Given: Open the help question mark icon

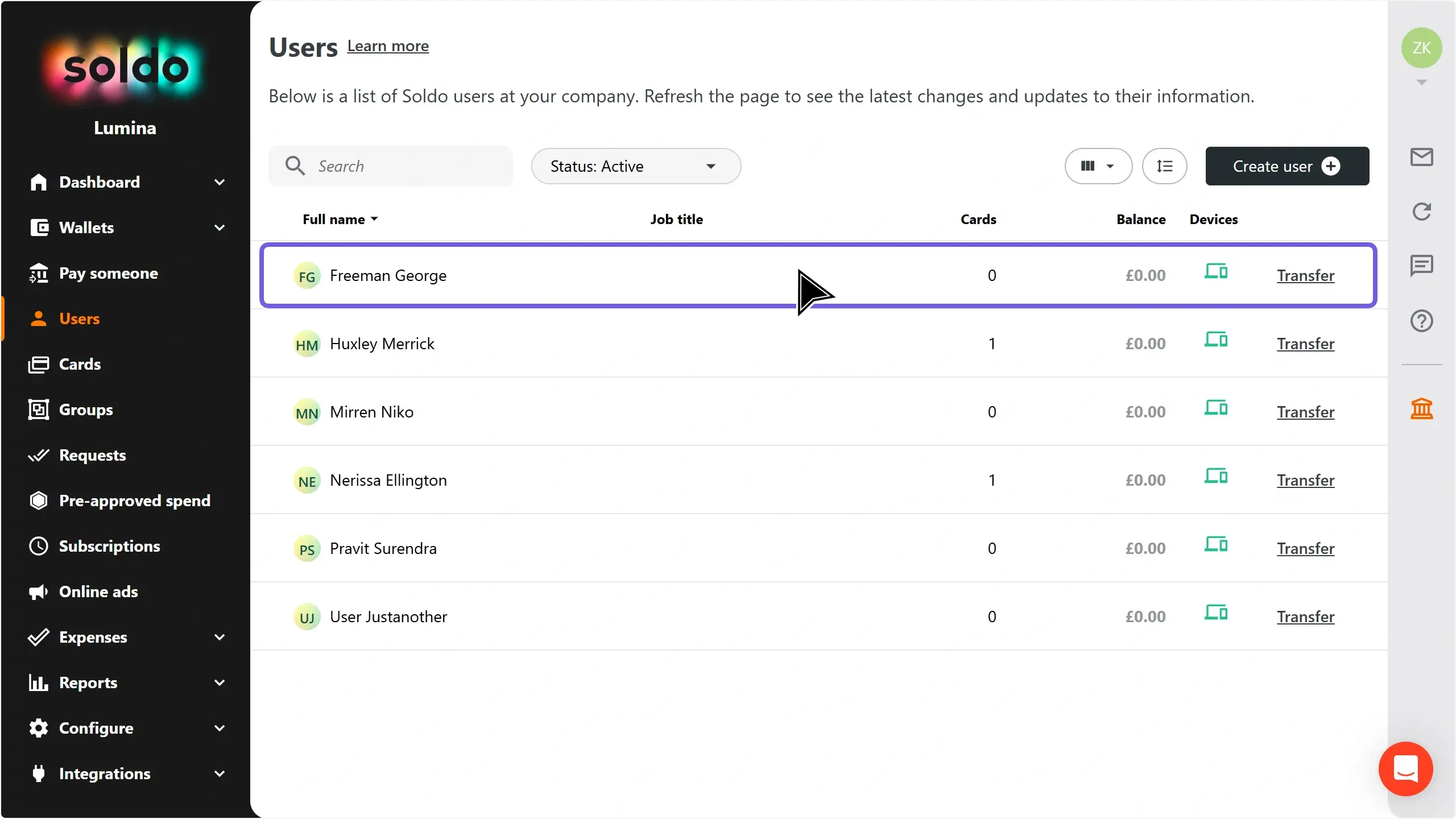Looking at the screenshot, I should pos(1421,321).
